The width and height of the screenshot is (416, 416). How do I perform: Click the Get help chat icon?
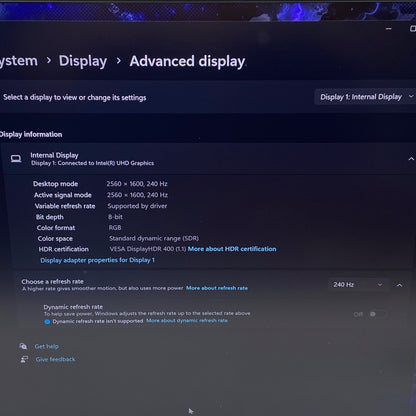point(23,346)
